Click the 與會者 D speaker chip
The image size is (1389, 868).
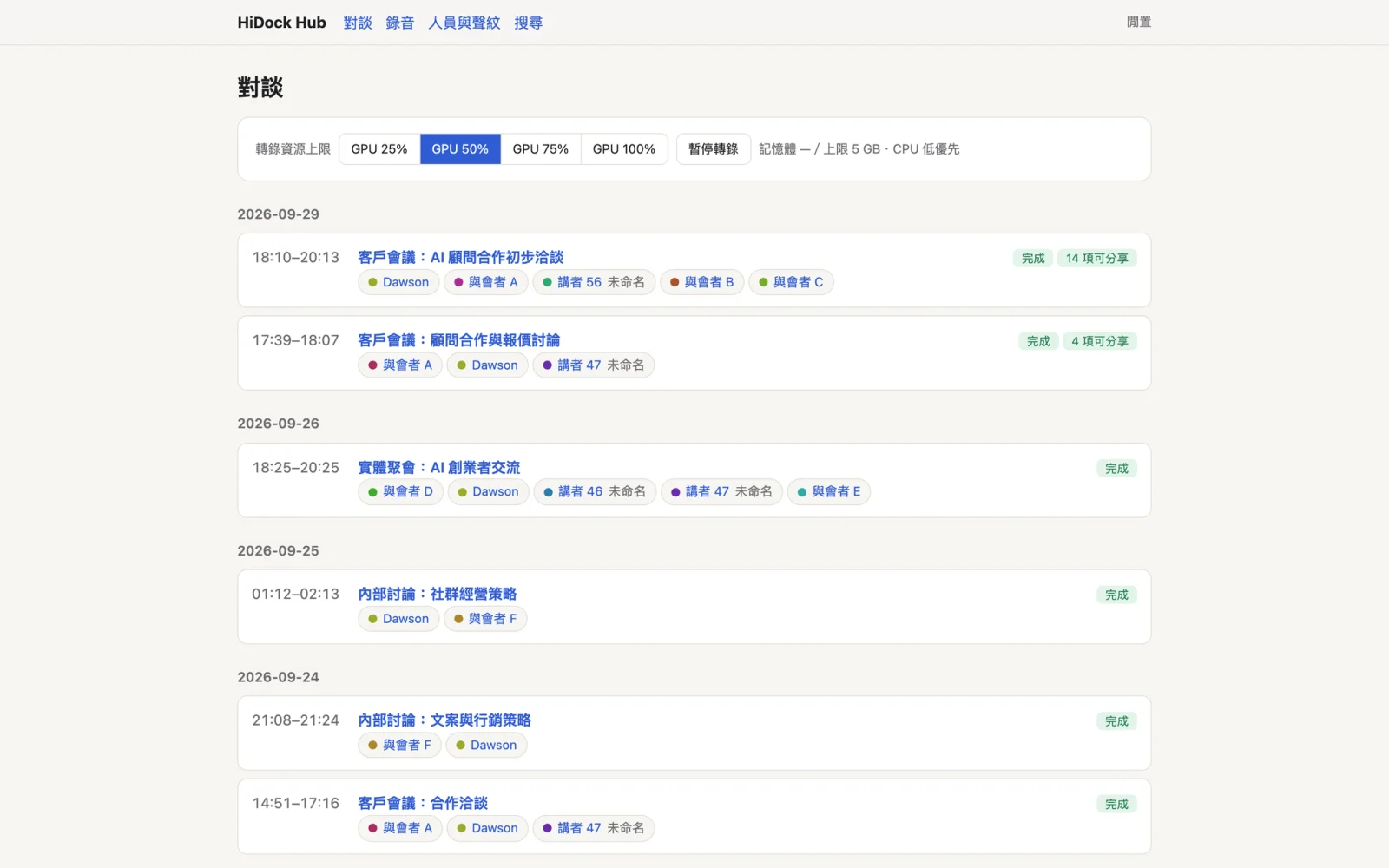click(x=400, y=492)
